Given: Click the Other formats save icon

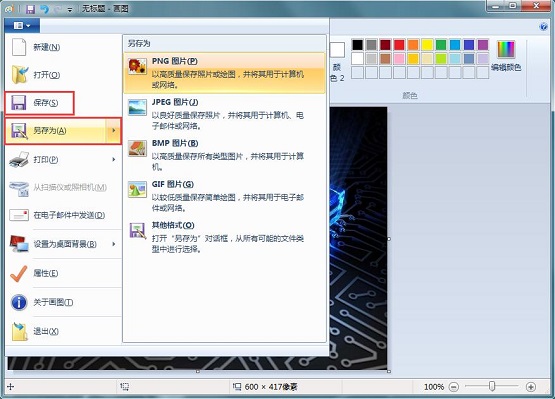Looking at the screenshot, I should 137,230.
